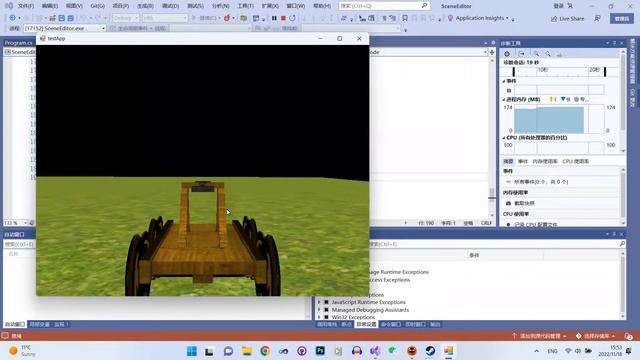Image resolution: width=640 pixels, height=360 pixels.
Task: Open the Application Insights dropdown arrow
Action: click(507, 18)
